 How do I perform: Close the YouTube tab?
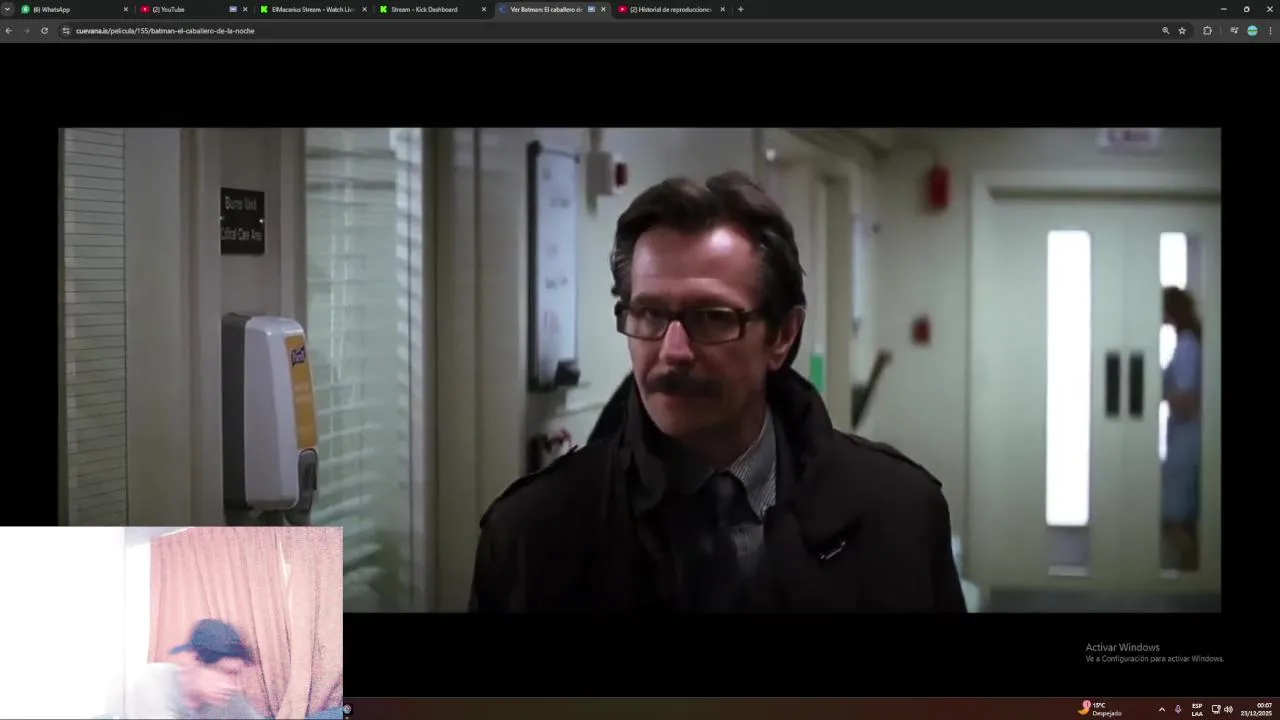coord(245,9)
